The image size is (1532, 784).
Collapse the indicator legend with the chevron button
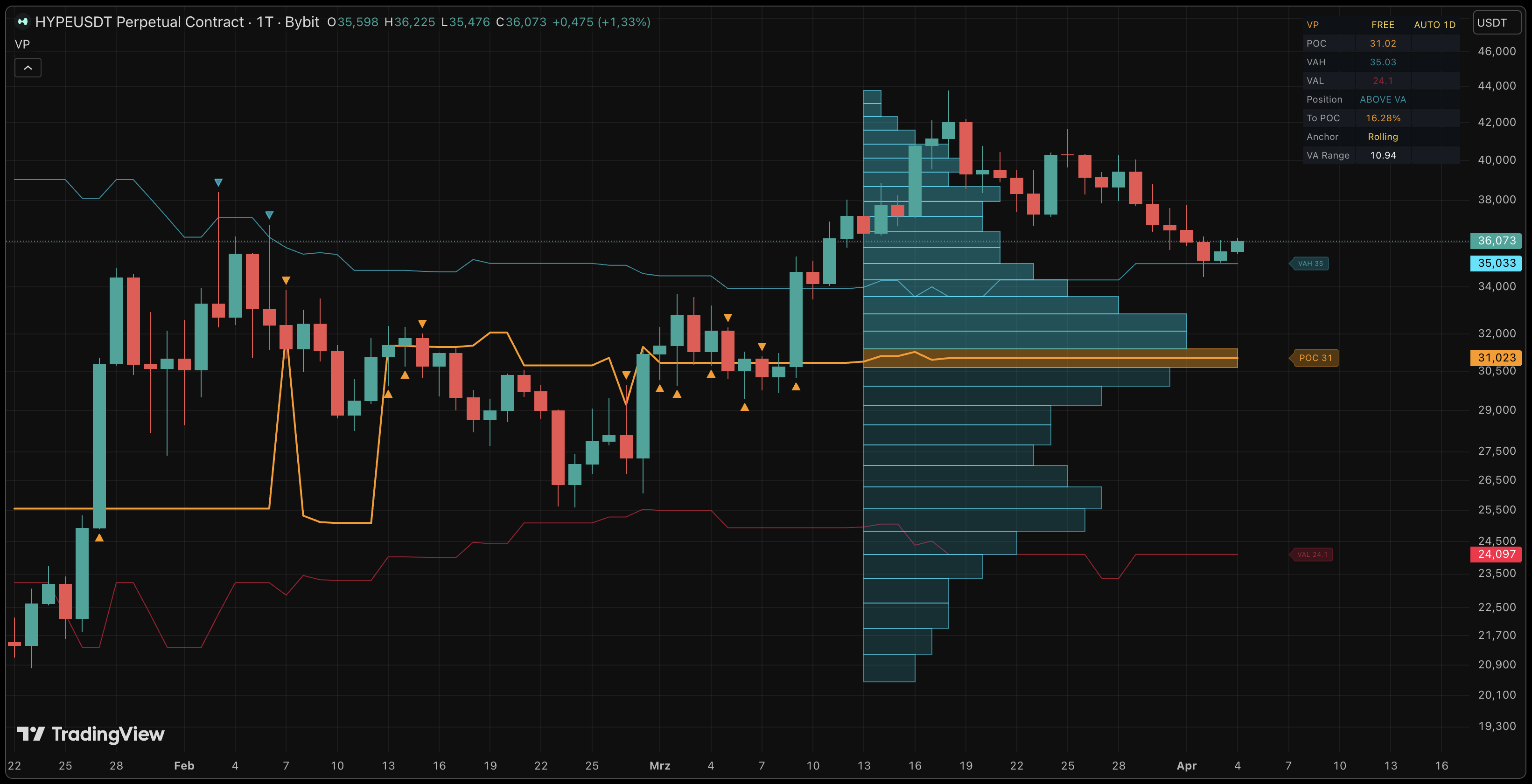pos(28,68)
